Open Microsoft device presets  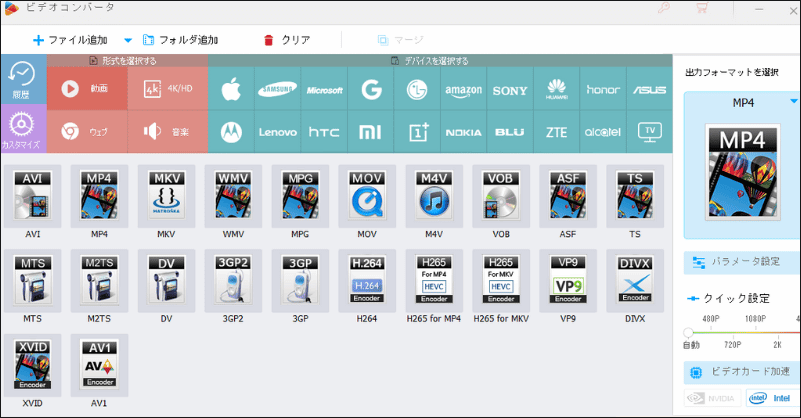coord(324,89)
